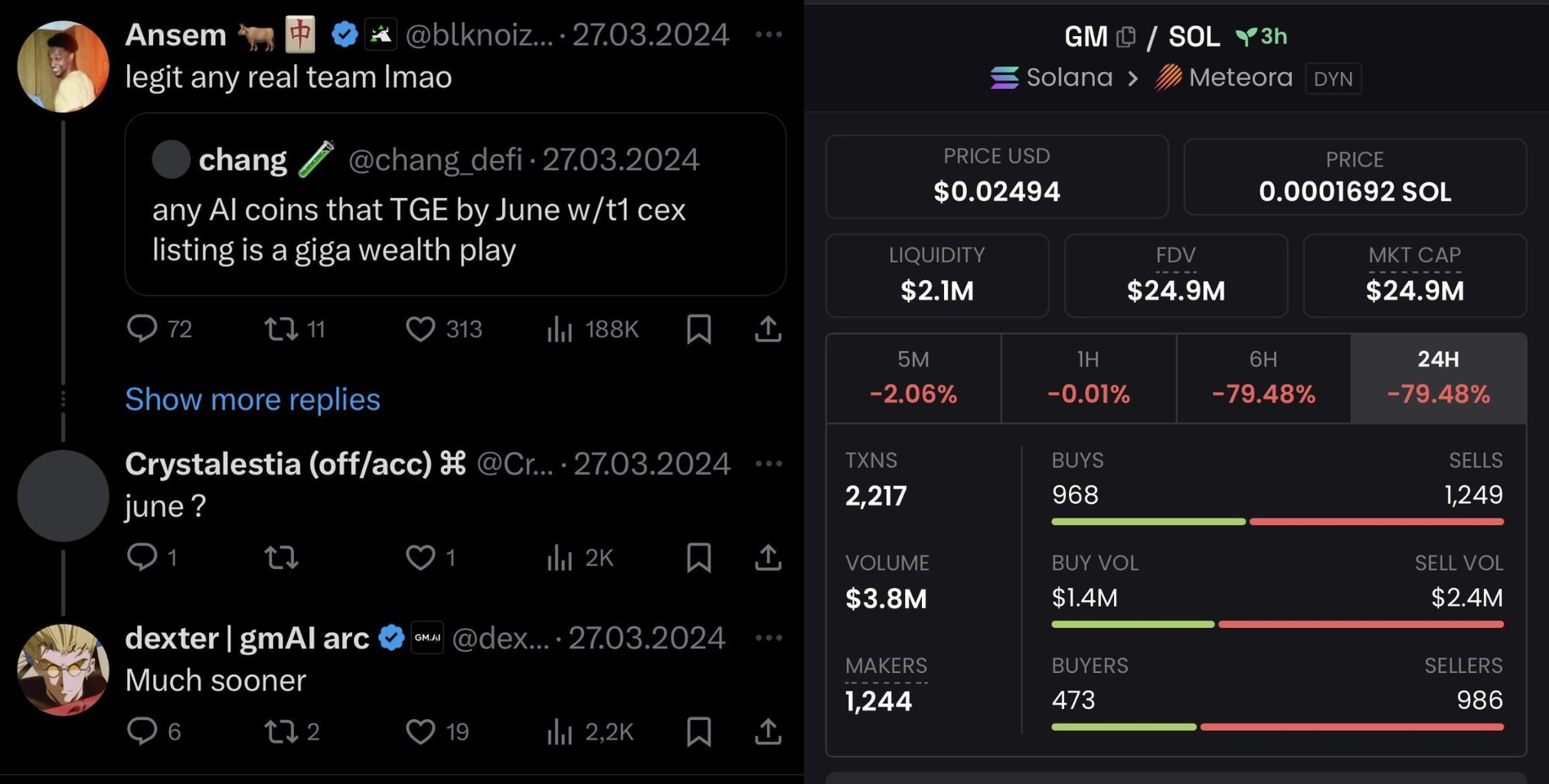1549x784 pixels.
Task: Retweet dexter's reply with 2 retweets
Action: (280, 731)
